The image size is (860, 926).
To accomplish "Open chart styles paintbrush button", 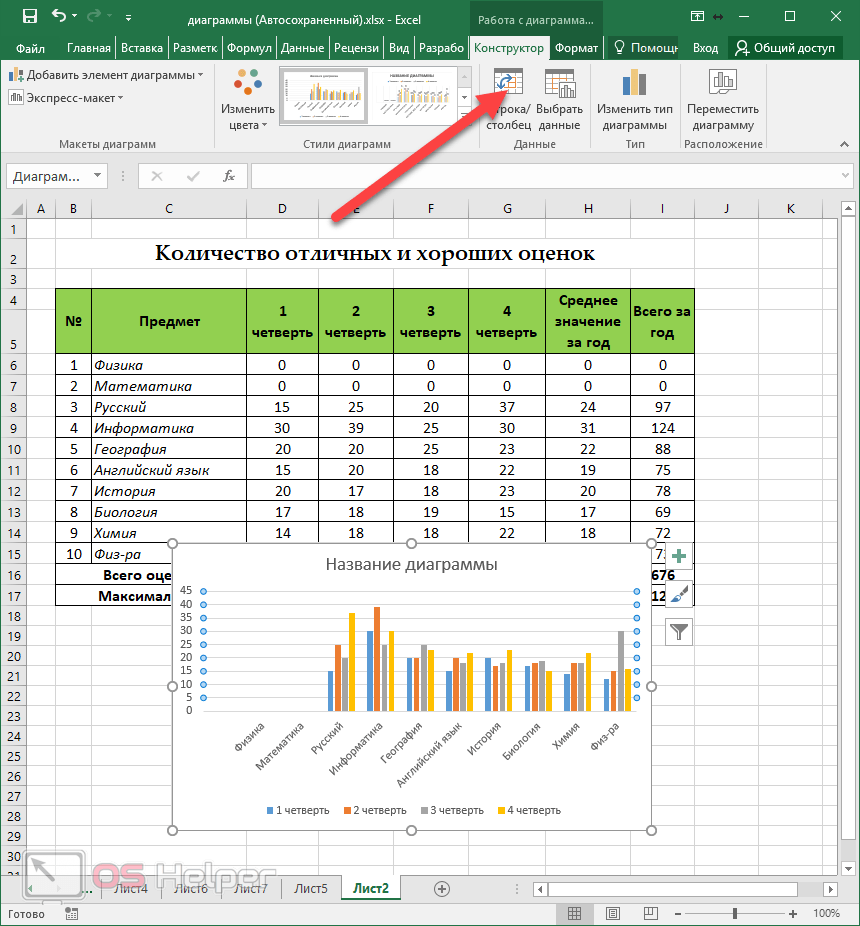I will tap(679, 594).
